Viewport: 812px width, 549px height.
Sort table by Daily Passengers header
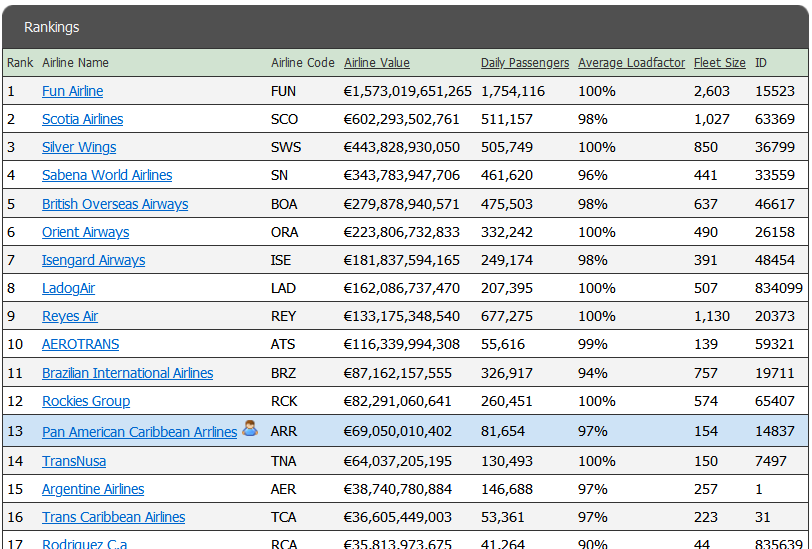click(x=524, y=63)
